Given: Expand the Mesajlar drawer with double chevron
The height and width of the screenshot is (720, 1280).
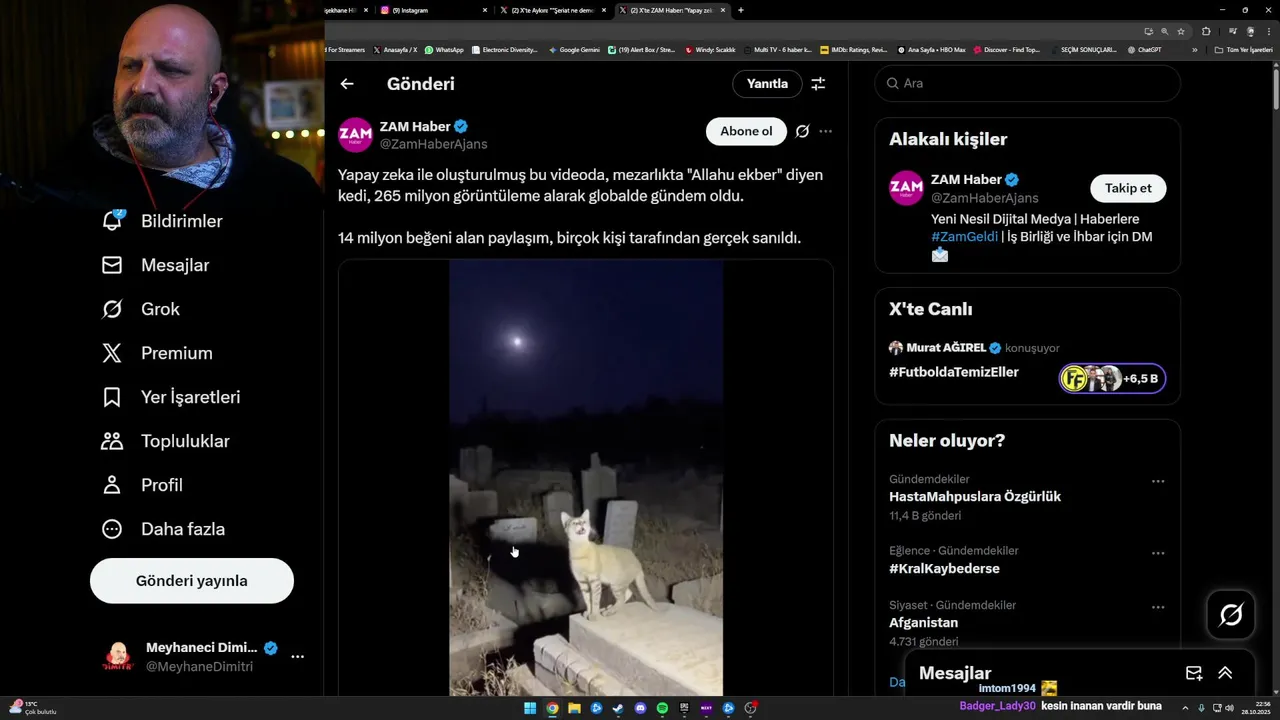Looking at the screenshot, I should point(1225,673).
